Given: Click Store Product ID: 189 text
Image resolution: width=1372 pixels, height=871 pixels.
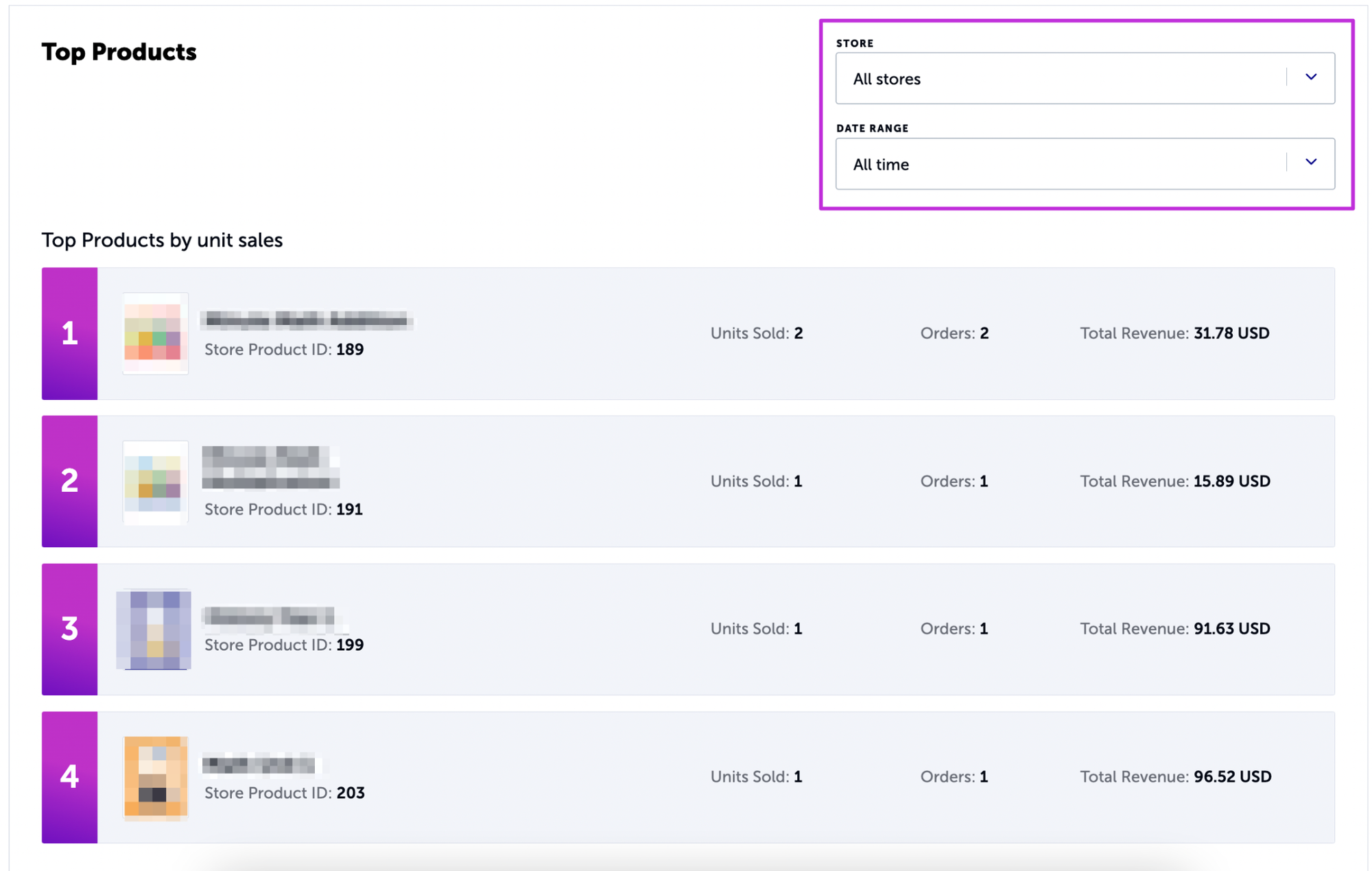Looking at the screenshot, I should (x=284, y=349).
